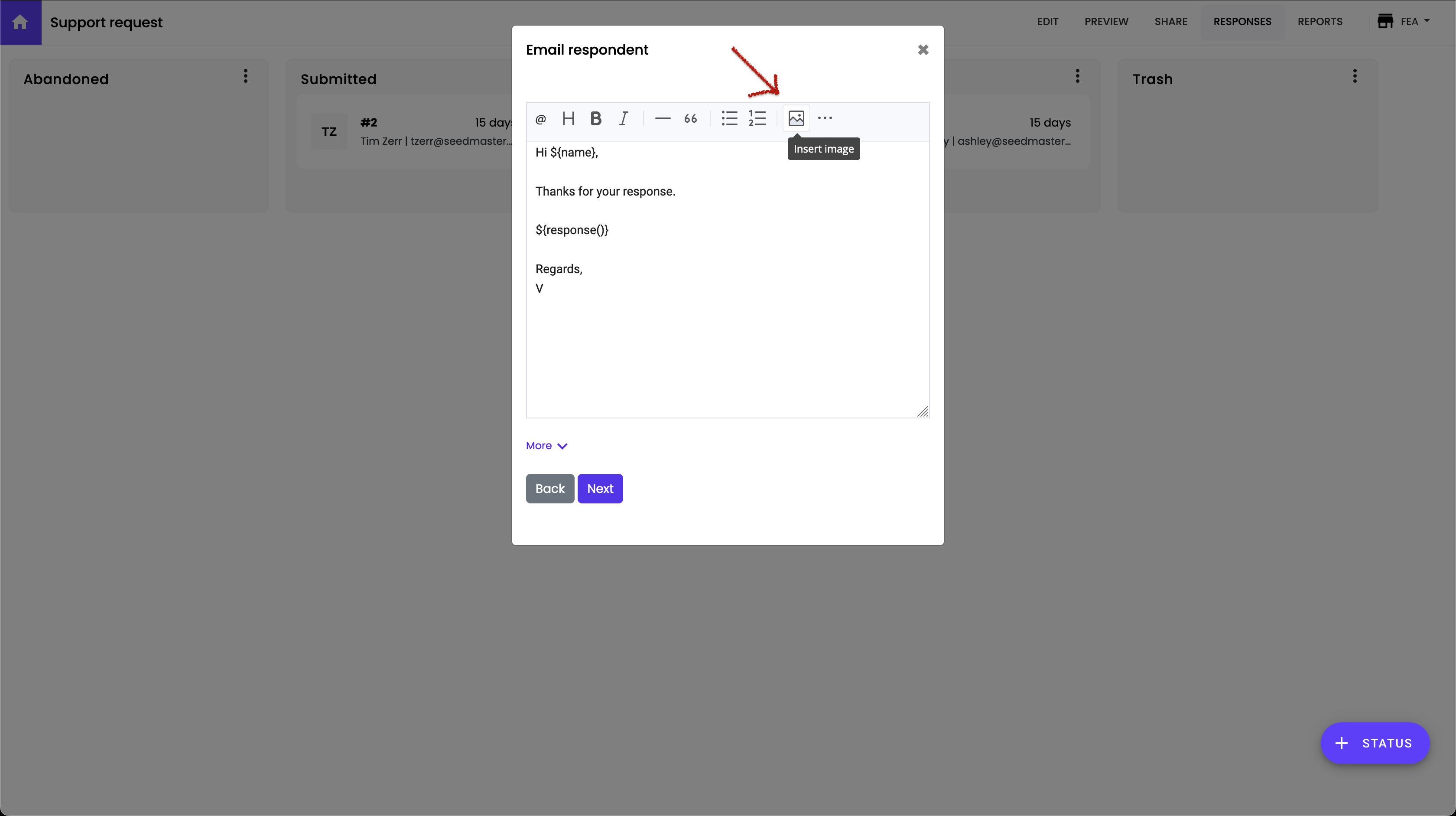This screenshot has width=1456, height=816.
Task: Expand the More options section
Action: pos(546,446)
